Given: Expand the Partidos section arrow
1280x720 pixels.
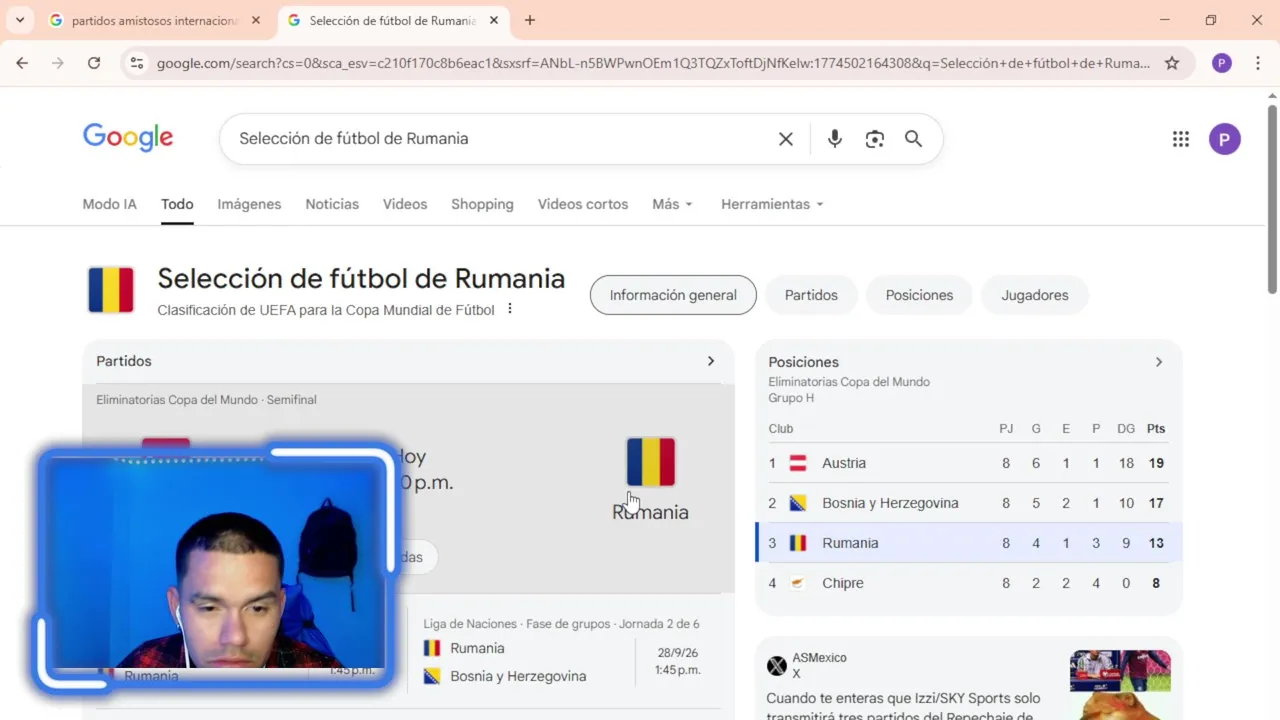Looking at the screenshot, I should (x=711, y=361).
